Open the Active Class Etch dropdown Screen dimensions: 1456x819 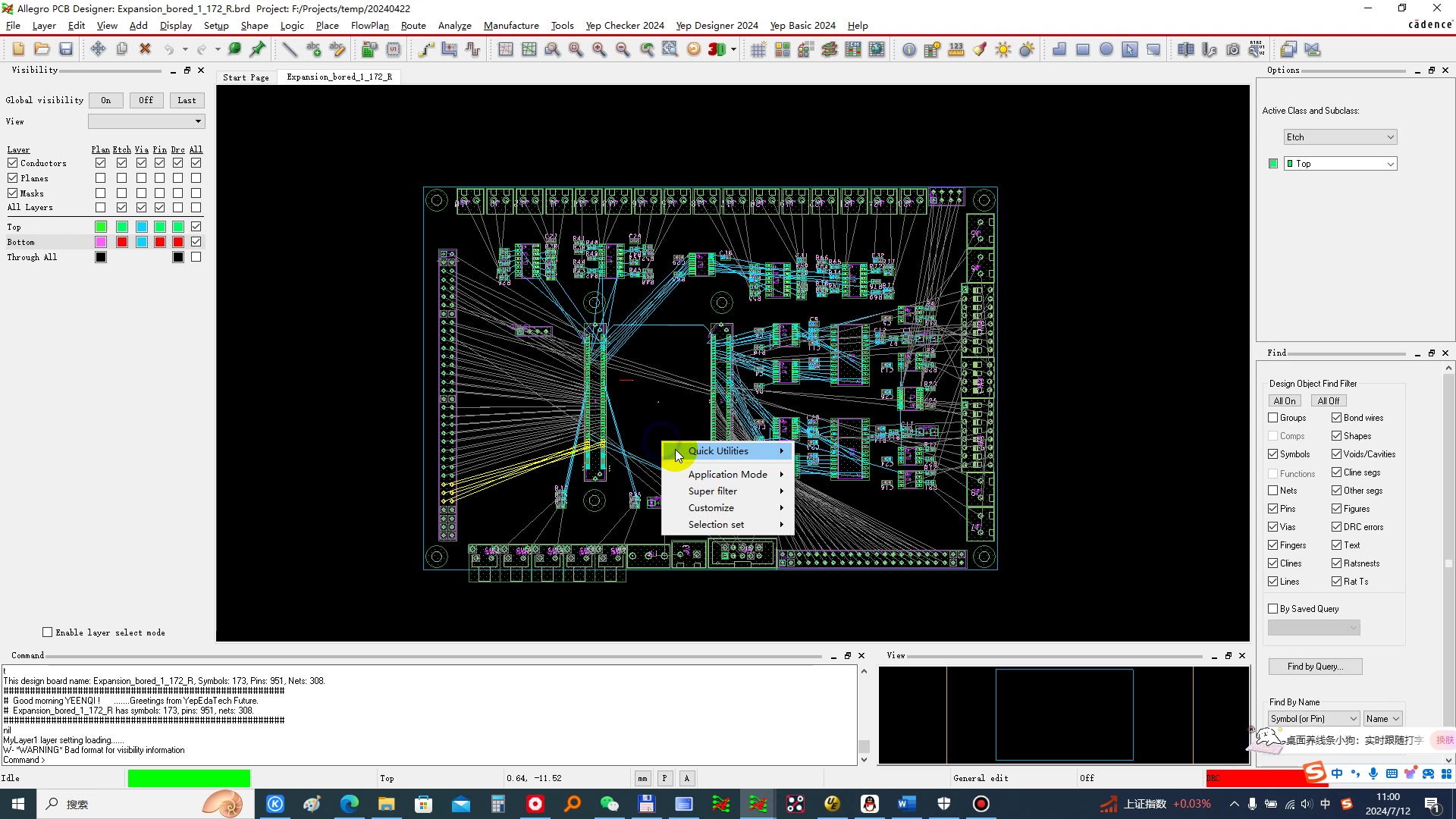click(x=1340, y=137)
